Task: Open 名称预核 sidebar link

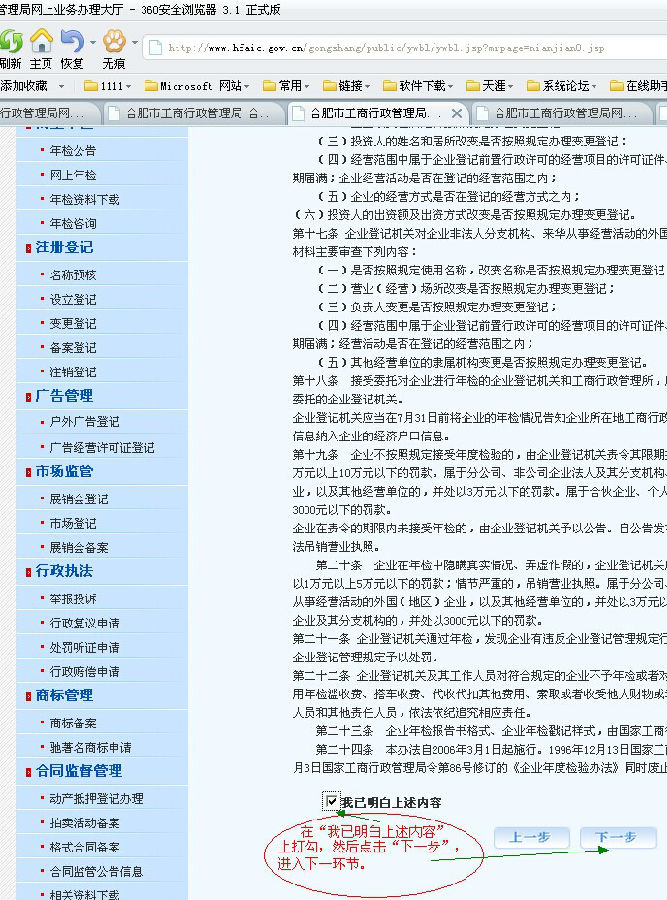Action: coord(73,275)
